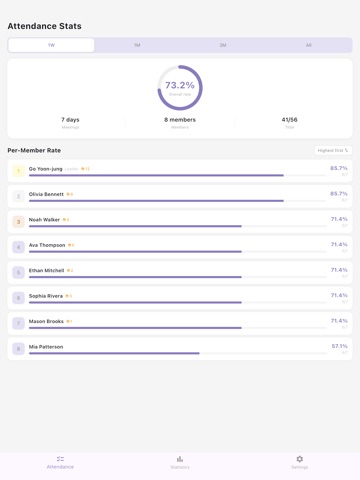Screen dimensions: 360x480
Task: Click the streak flame icon beside Olivia Bennett
Action: click(x=68, y=194)
